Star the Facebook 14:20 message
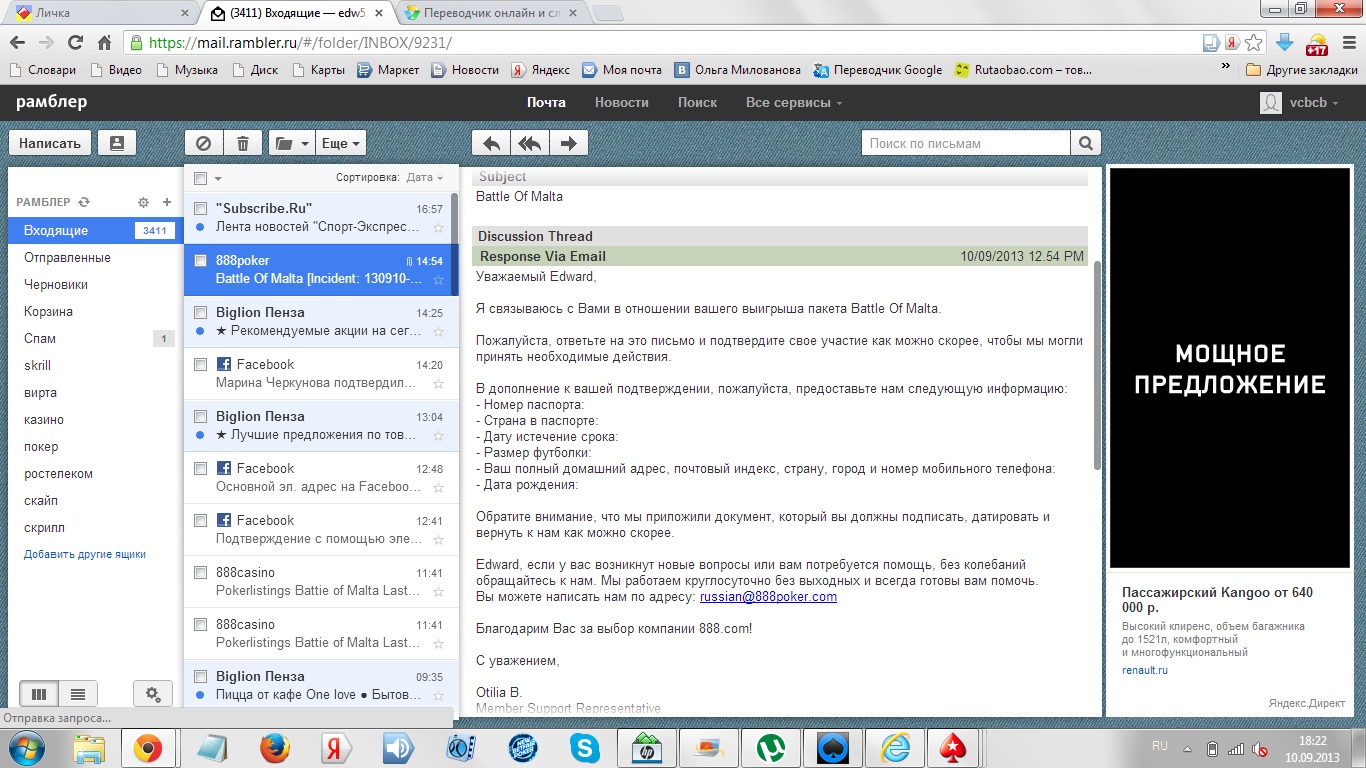1366x768 pixels. click(x=438, y=383)
